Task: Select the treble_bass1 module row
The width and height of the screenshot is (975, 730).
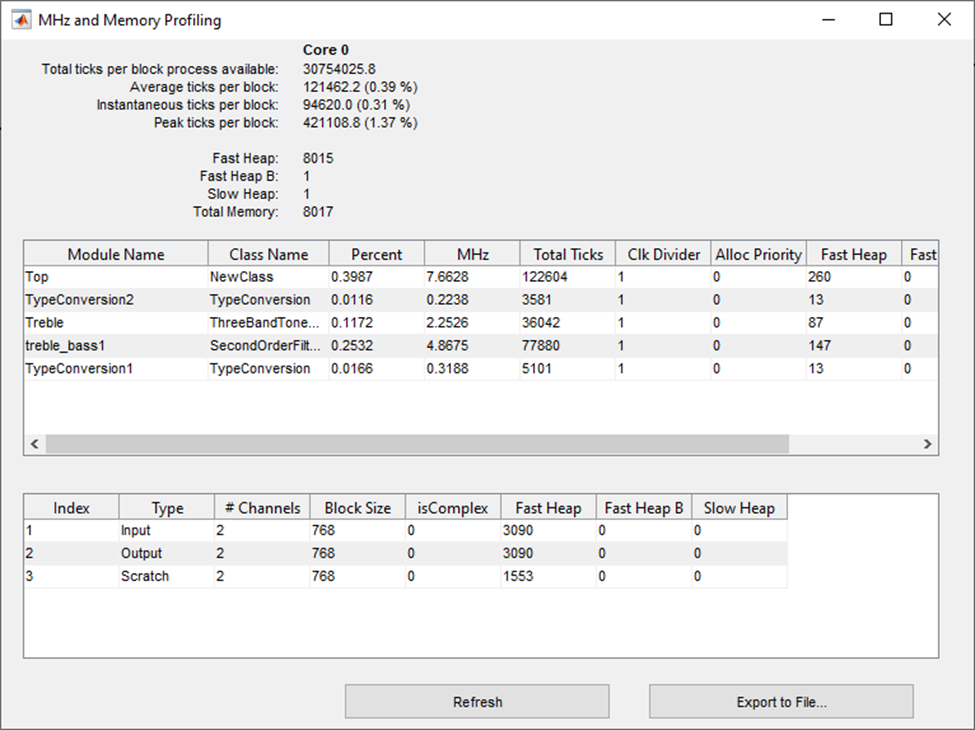Action: click(116, 346)
